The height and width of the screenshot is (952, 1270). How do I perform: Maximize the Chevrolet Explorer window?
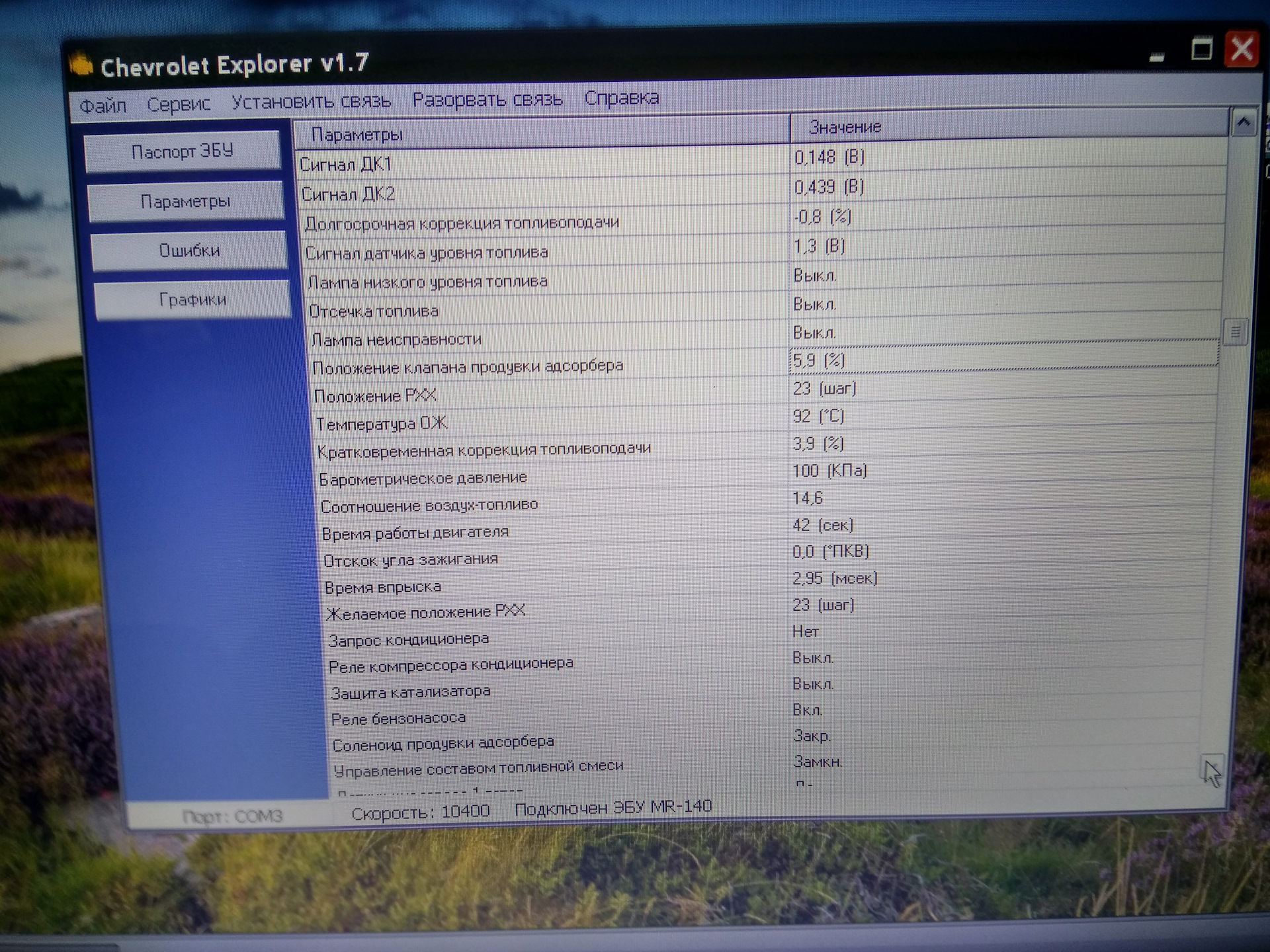[x=1201, y=50]
